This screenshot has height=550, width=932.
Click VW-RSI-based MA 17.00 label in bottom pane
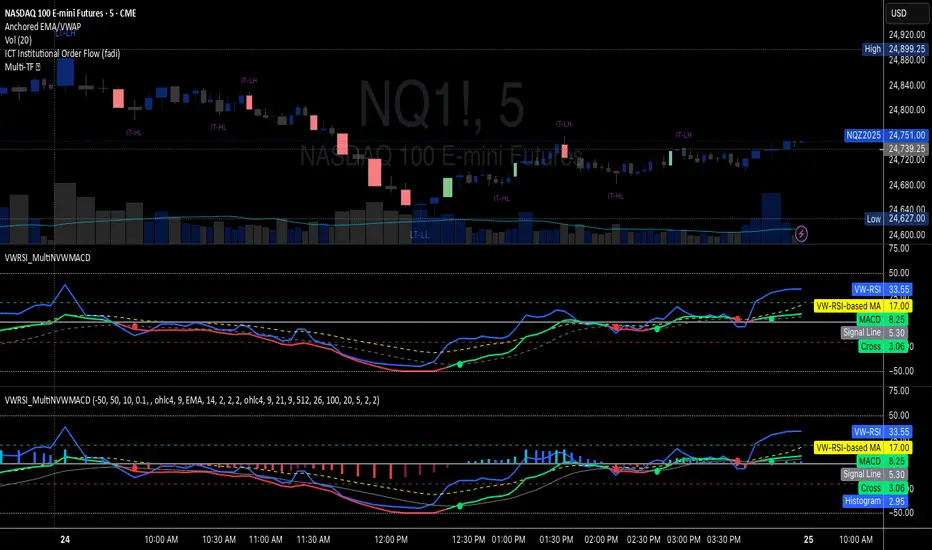(x=862, y=447)
